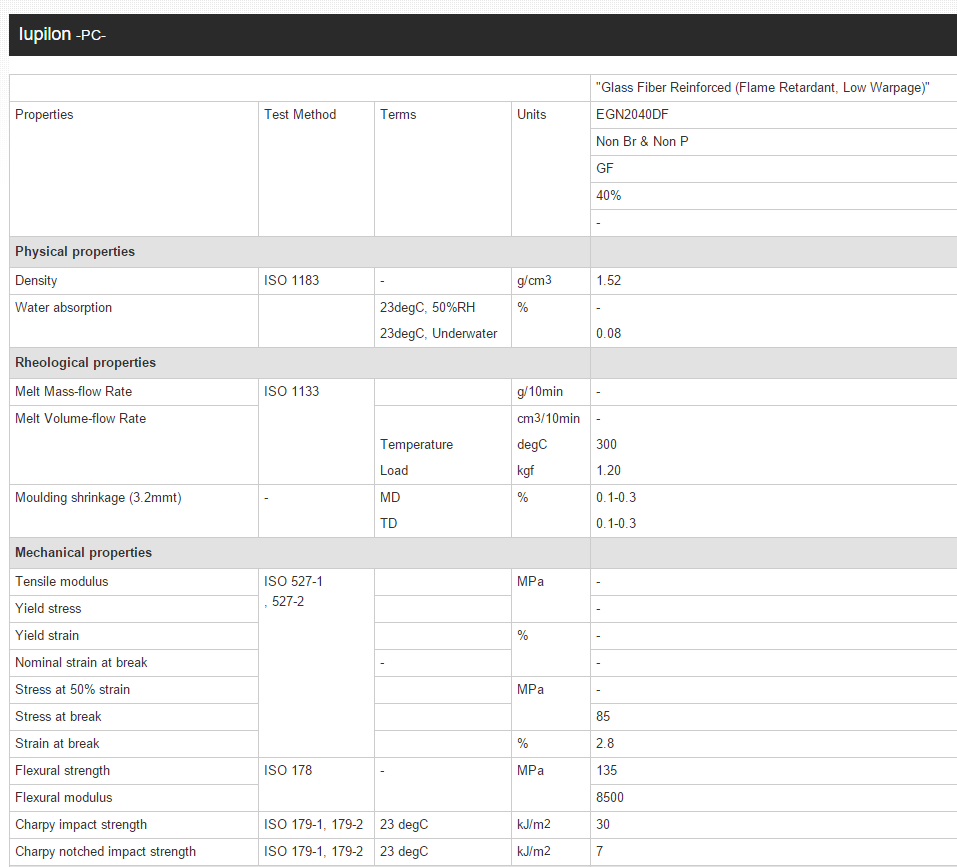
Task: Select the EGN2040DF grade name cell
Action: tap(632, 115)
